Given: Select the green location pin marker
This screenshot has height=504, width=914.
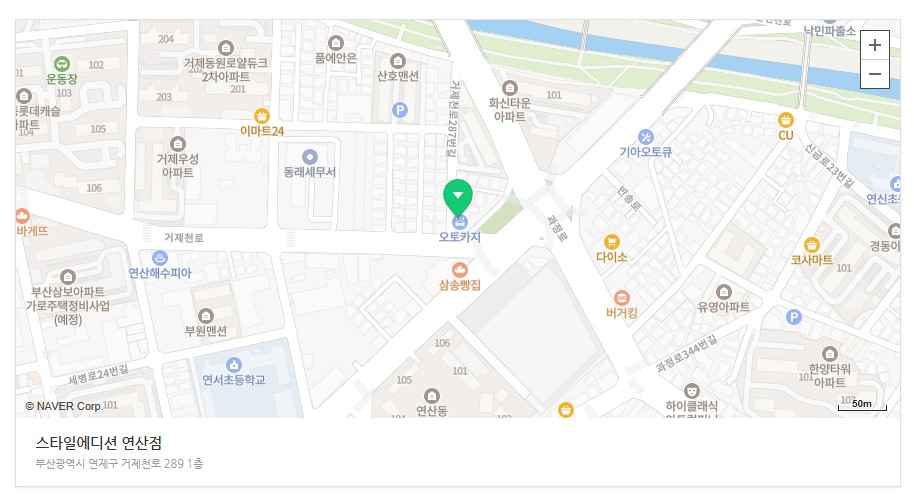Looking at the screenshot, I should point(458,198).
